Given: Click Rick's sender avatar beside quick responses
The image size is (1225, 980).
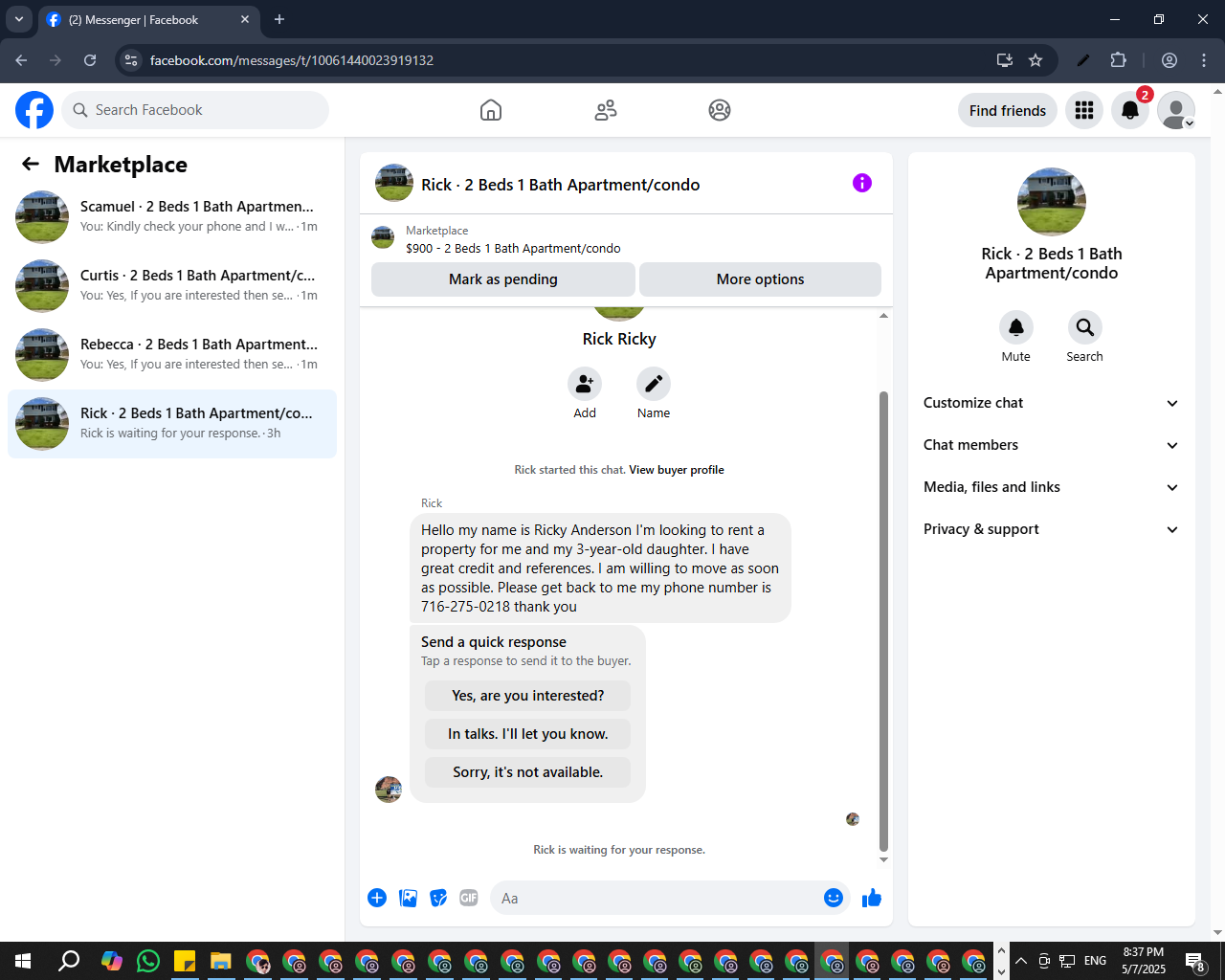Looking at the screenshot, I should tap(389, 790).
